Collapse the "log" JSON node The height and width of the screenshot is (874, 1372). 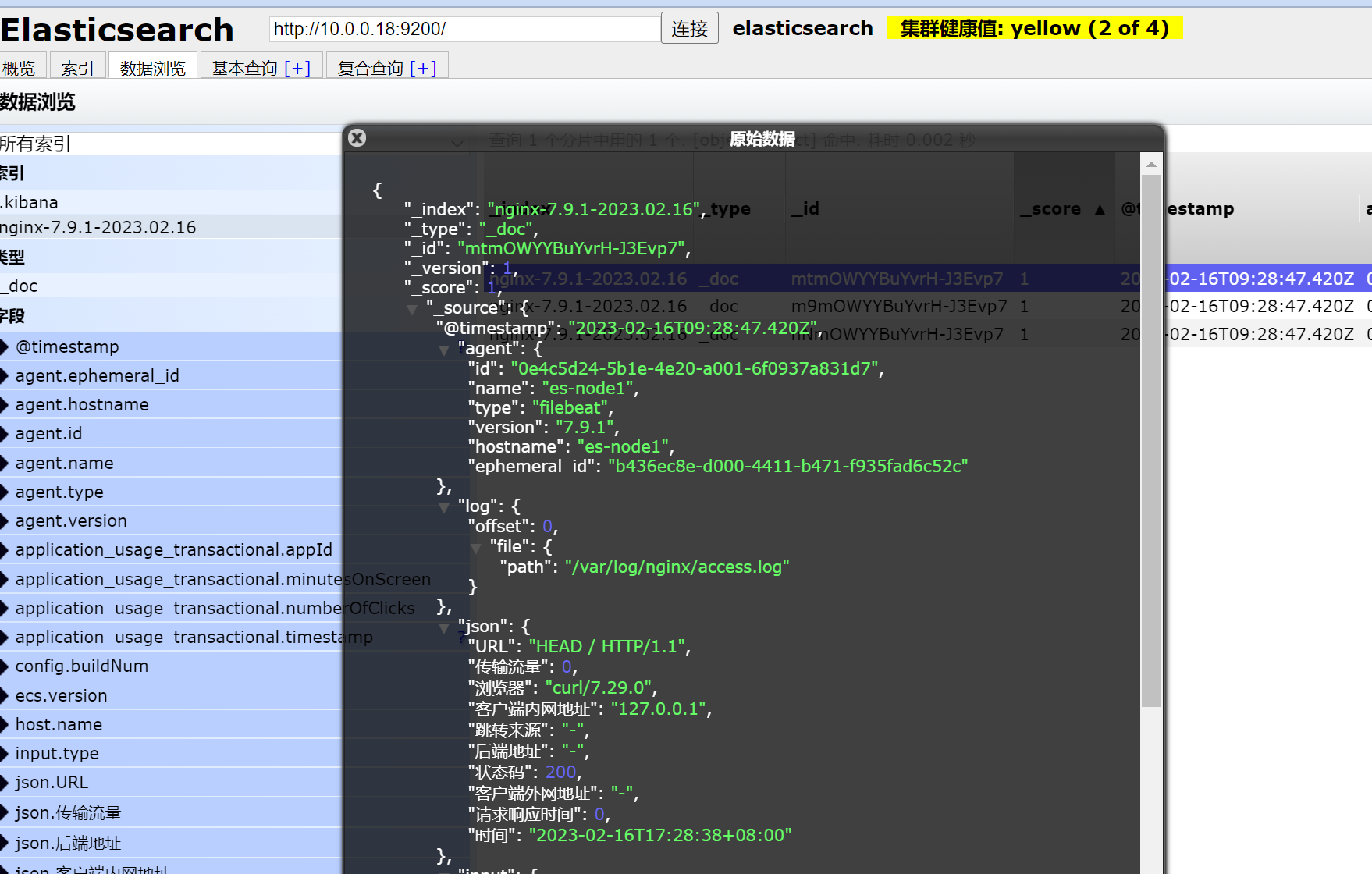click(443, 507)
